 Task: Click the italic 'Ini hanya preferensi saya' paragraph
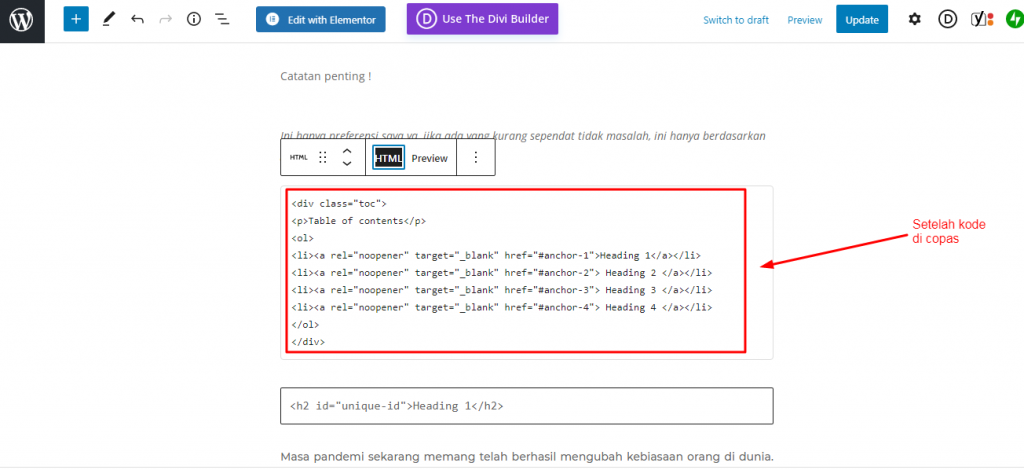(522, 136)
